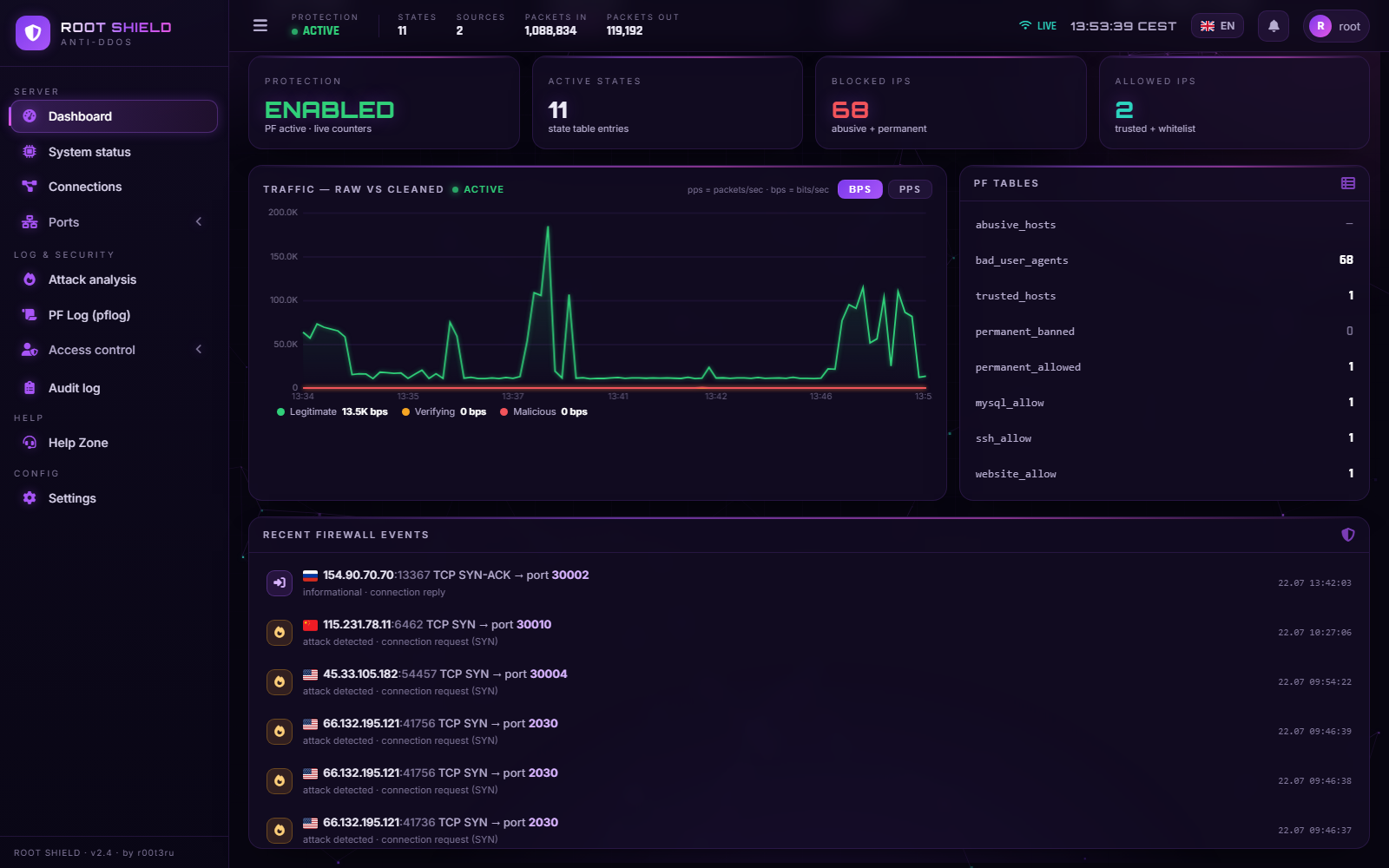Click the login arrow icon for 154.90.70.70 event
Screen dimensions: 1389x868
tap(280, 583)
